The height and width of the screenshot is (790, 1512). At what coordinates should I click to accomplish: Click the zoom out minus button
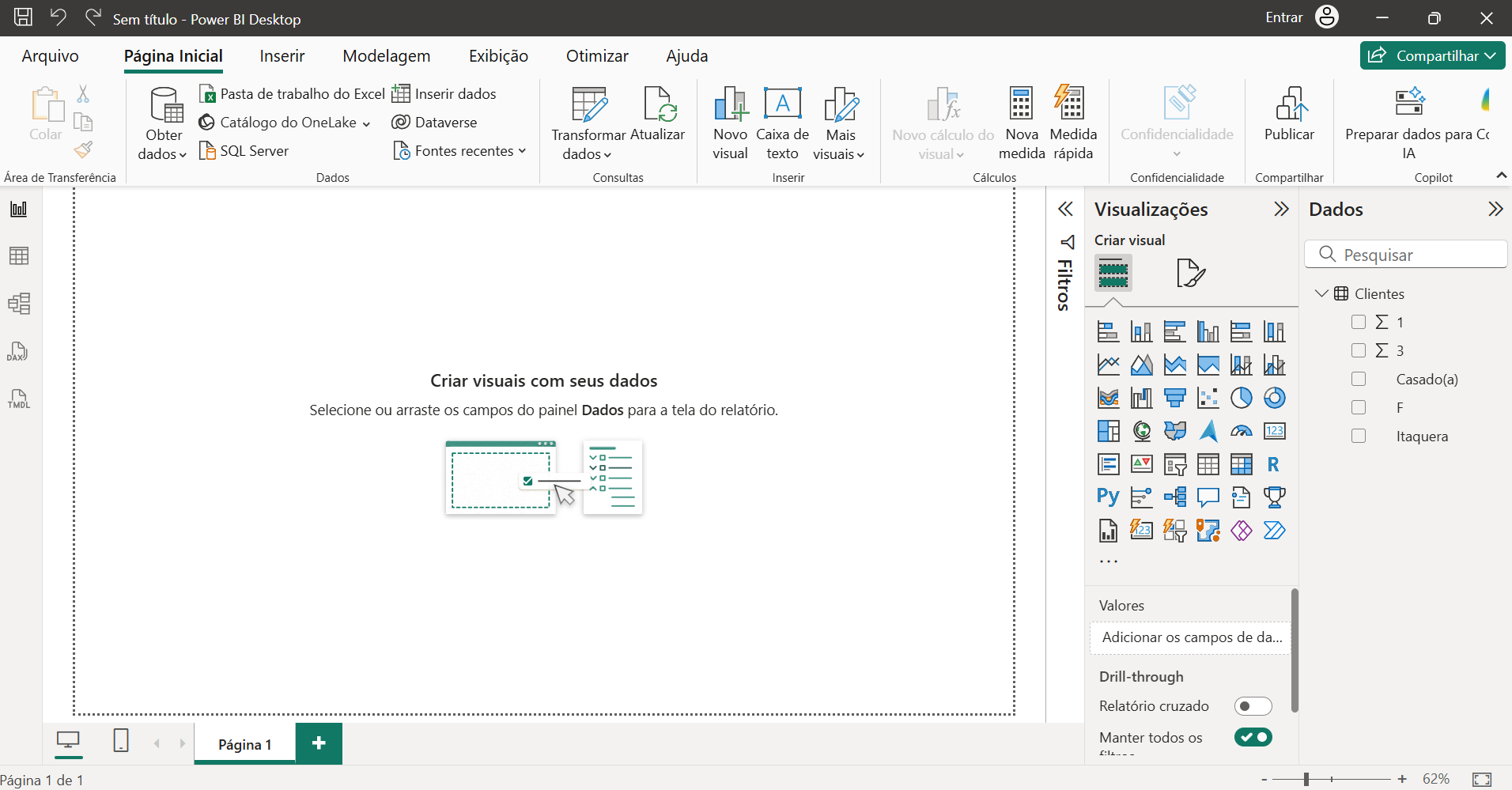coord(1264,780)
